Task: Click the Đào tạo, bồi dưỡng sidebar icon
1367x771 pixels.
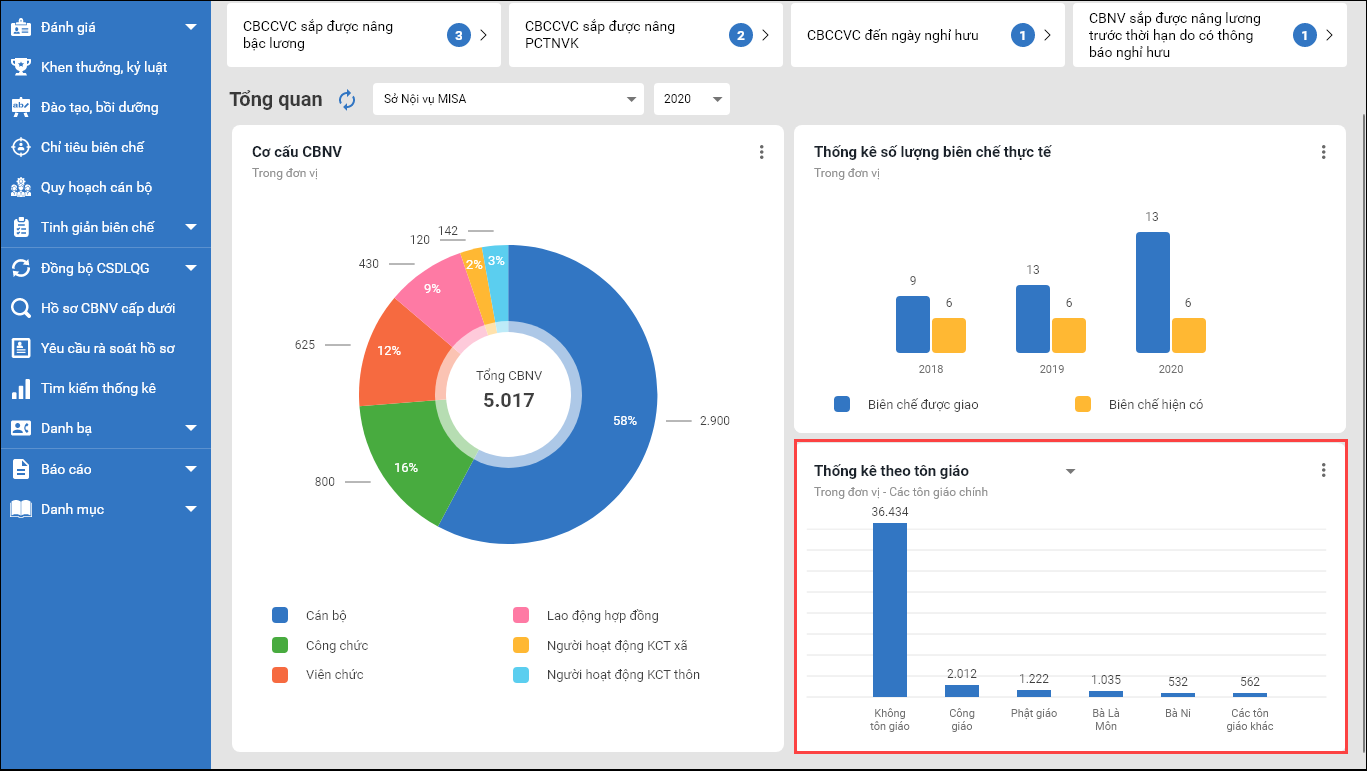Action: (20, 107)
